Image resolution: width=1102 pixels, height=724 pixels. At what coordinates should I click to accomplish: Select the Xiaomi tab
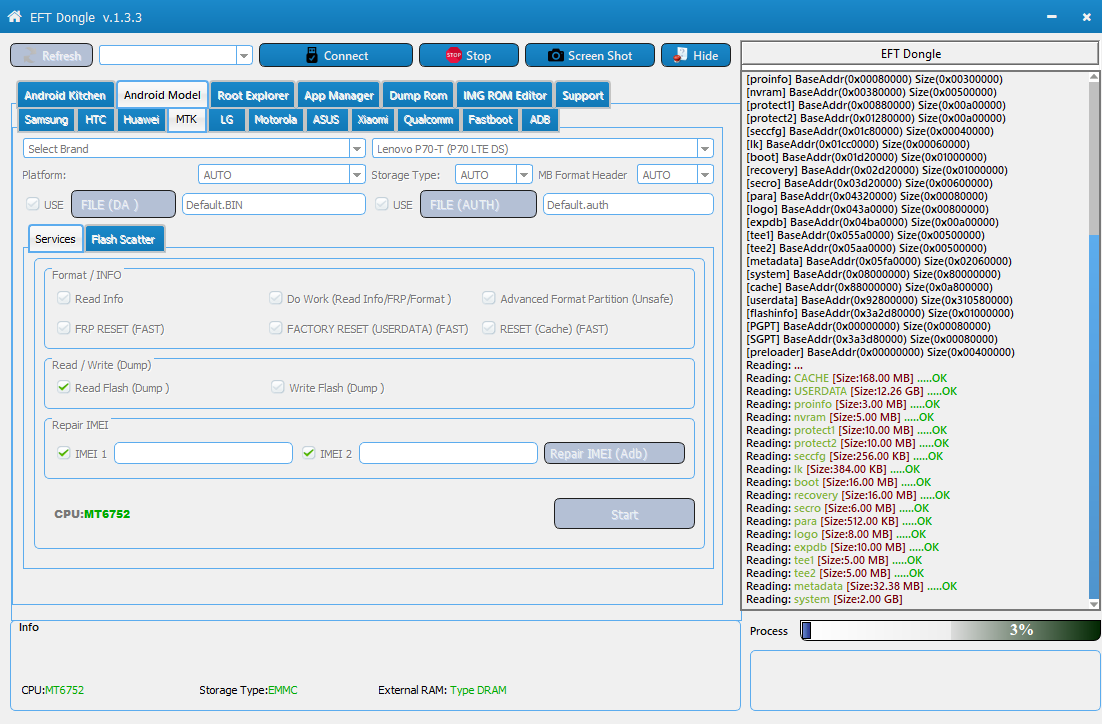pos(372,119)
